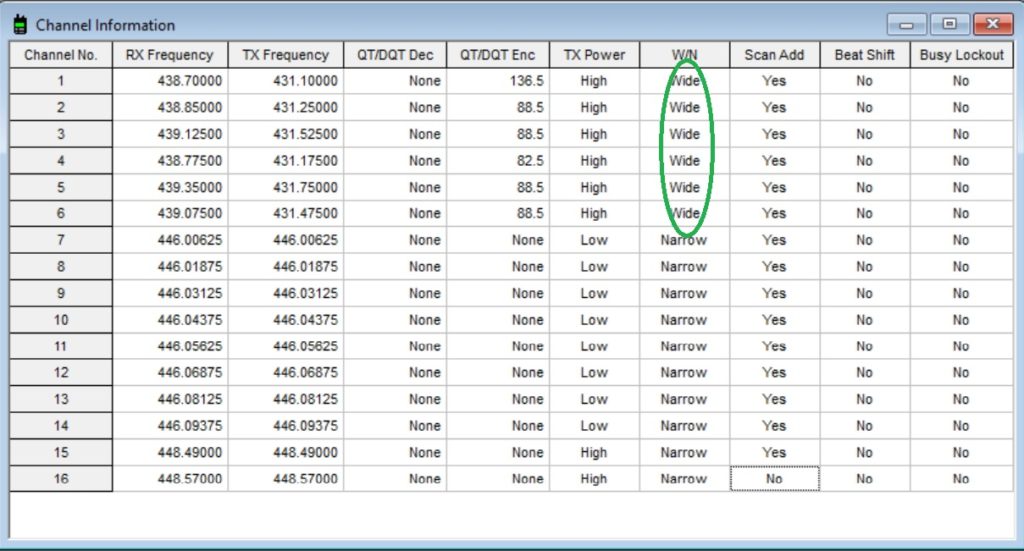The image size is (1024, 551).
Task: Click the QT/DQT Enc cell 136.5
Action: pyautogui.click(x=498, y=81)
